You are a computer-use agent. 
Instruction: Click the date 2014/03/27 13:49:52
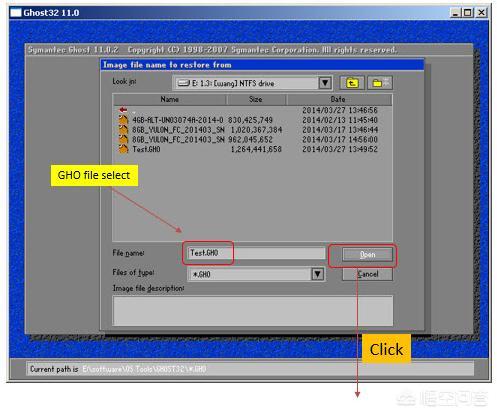pyautogui.click(x=340, y=149)
